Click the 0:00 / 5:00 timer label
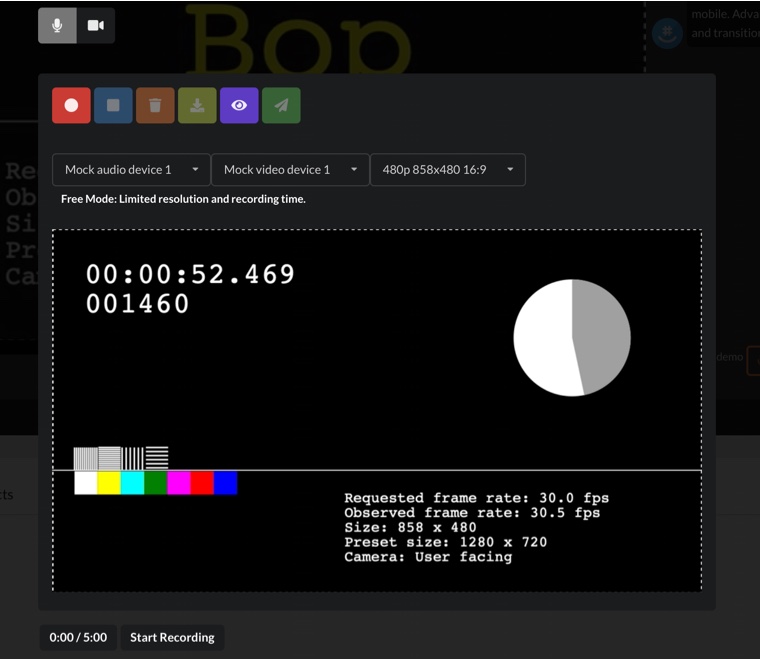This screenshot has width=760, height=659. tap(79, 637)
